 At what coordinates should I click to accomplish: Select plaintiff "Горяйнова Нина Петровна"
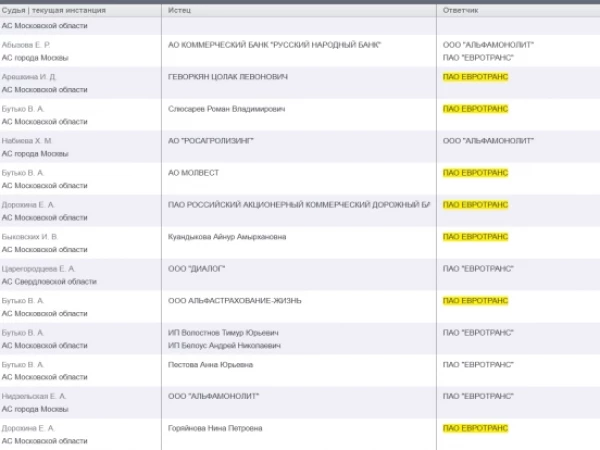pos(215,428)
